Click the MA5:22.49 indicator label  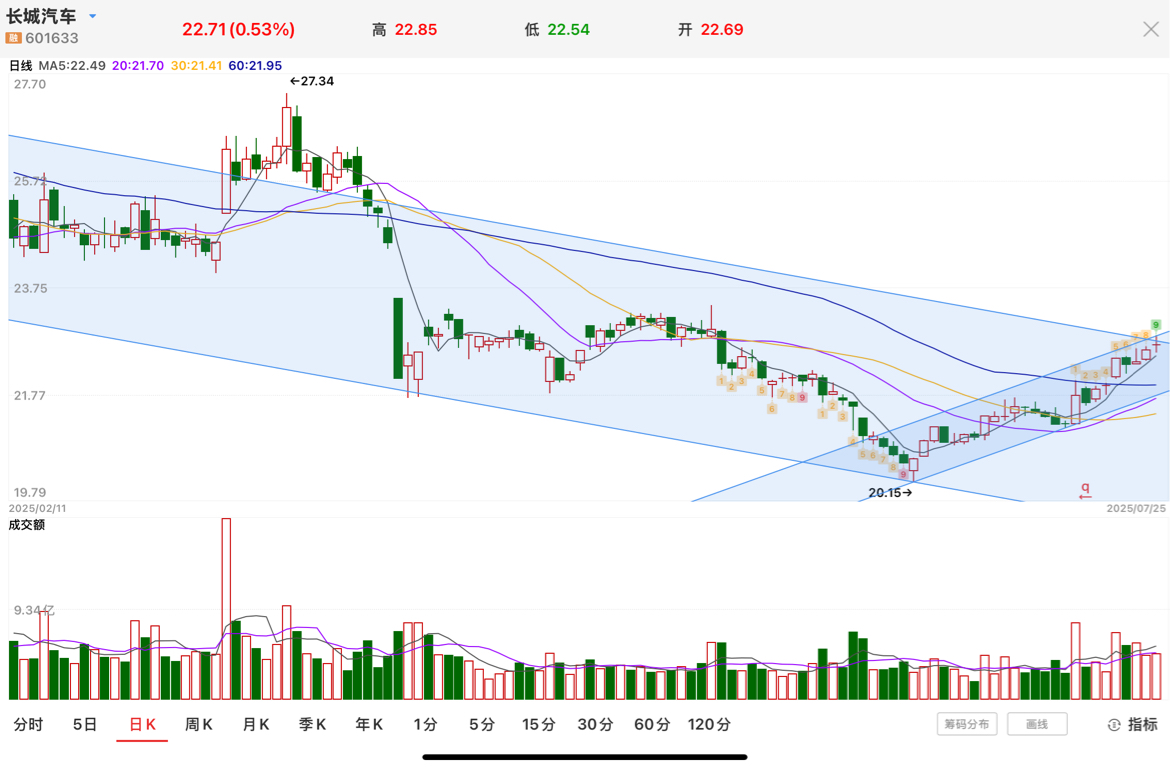(72, 66)
